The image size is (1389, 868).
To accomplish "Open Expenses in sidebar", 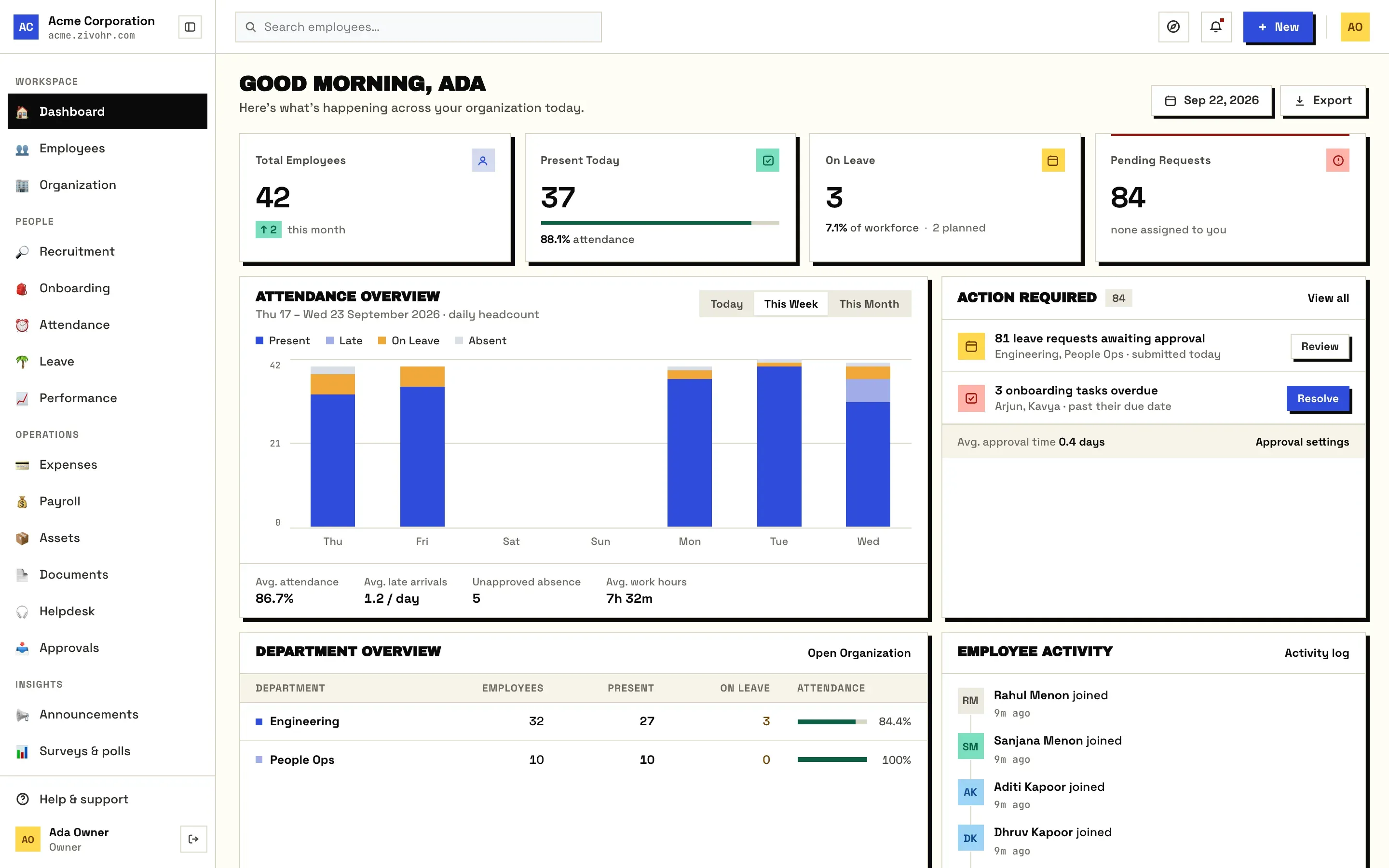I will pyautogui.click(x=108, y=465).
